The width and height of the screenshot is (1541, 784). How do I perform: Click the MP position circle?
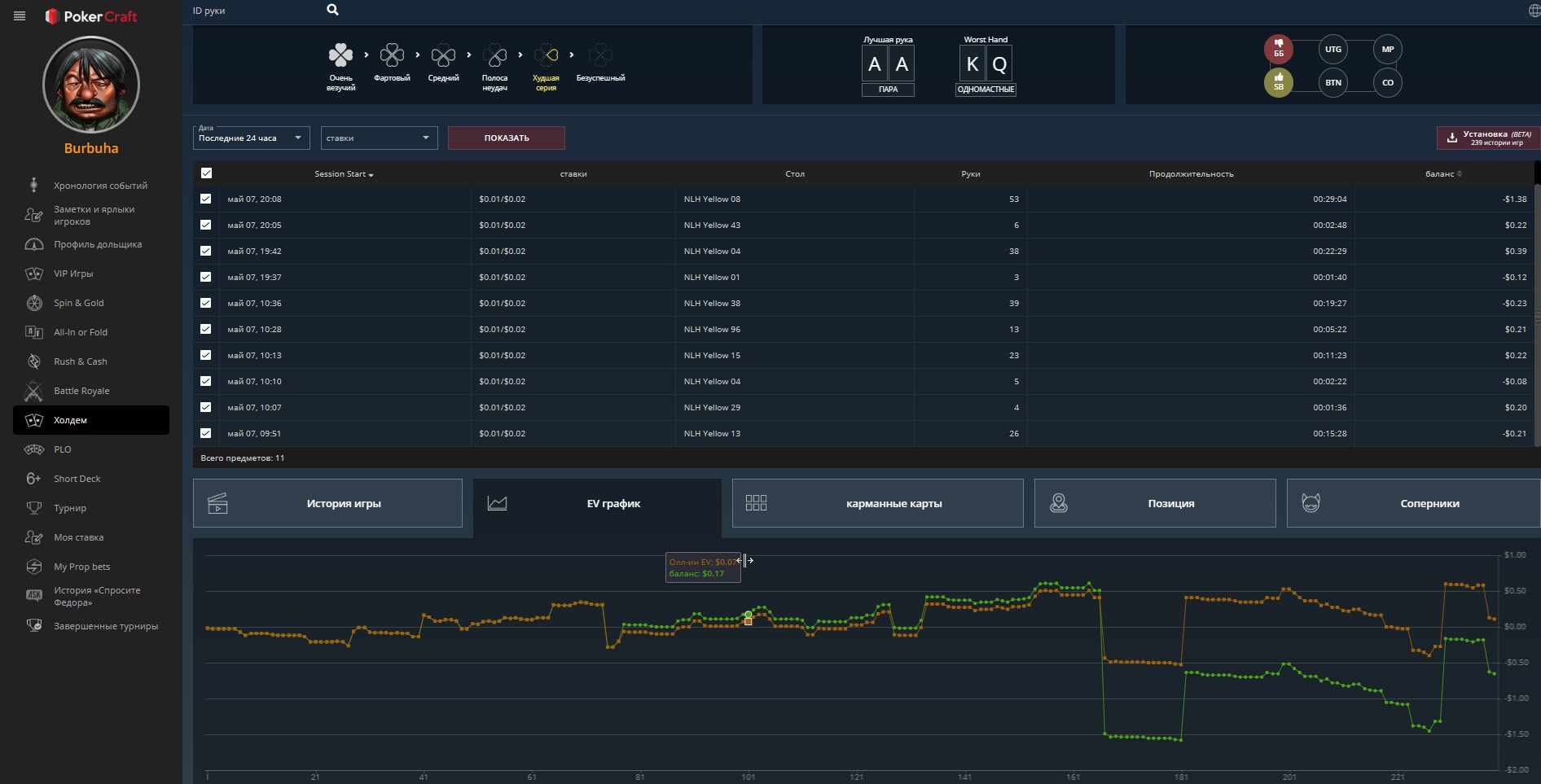(1388, 49)
